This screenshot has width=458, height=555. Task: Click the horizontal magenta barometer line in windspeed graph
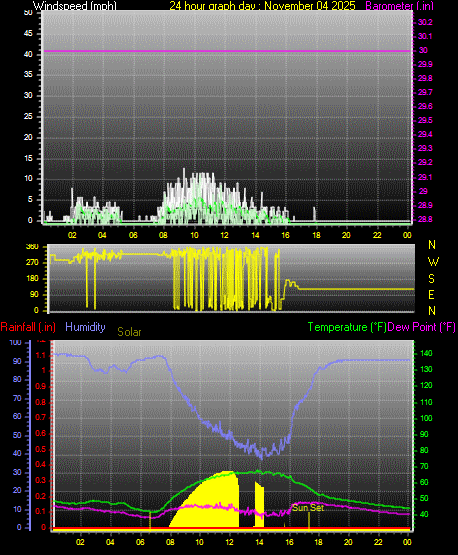(x=227, y=51)
